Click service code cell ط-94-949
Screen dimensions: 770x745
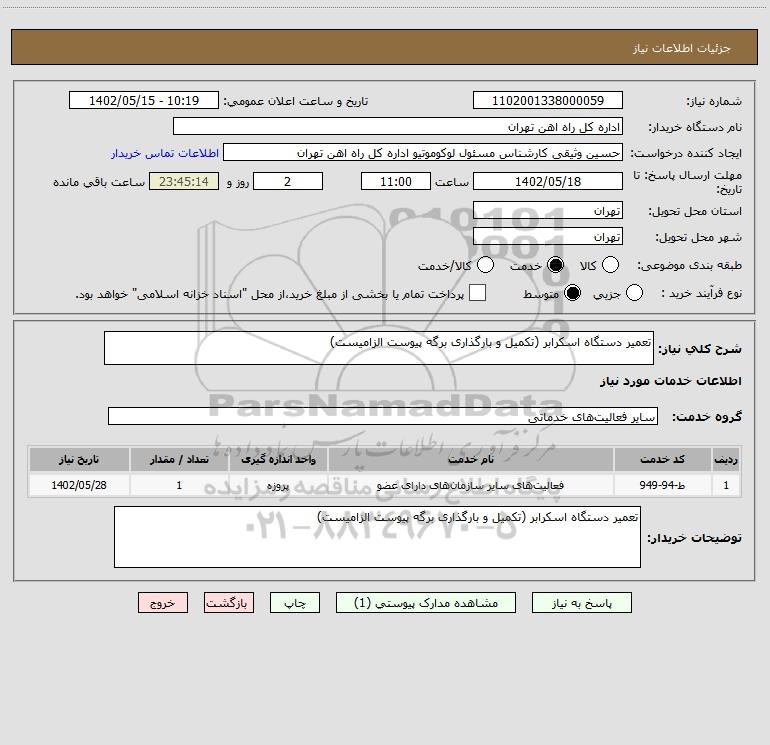point(662,485)
